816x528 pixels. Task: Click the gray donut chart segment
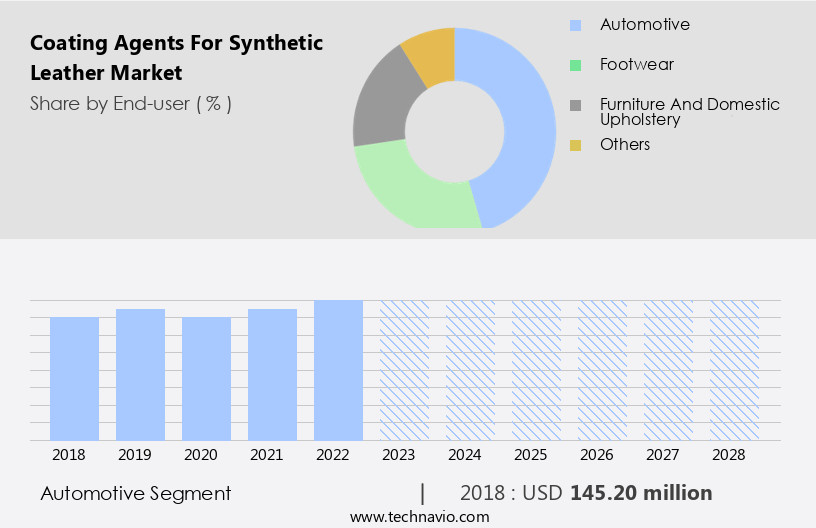378,110
